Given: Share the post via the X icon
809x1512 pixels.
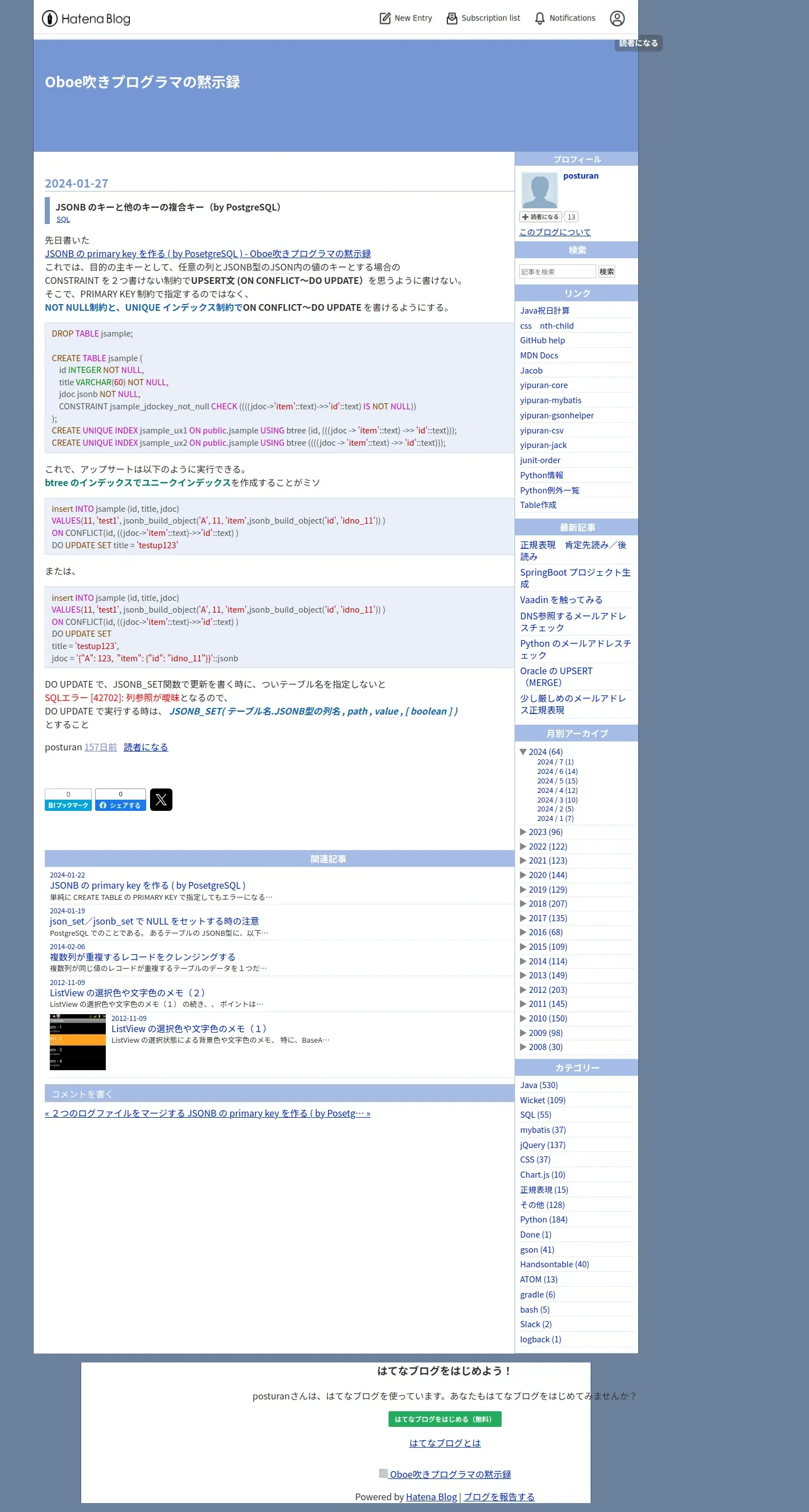Looking at the screenshot, I should (x=161, y=800).
